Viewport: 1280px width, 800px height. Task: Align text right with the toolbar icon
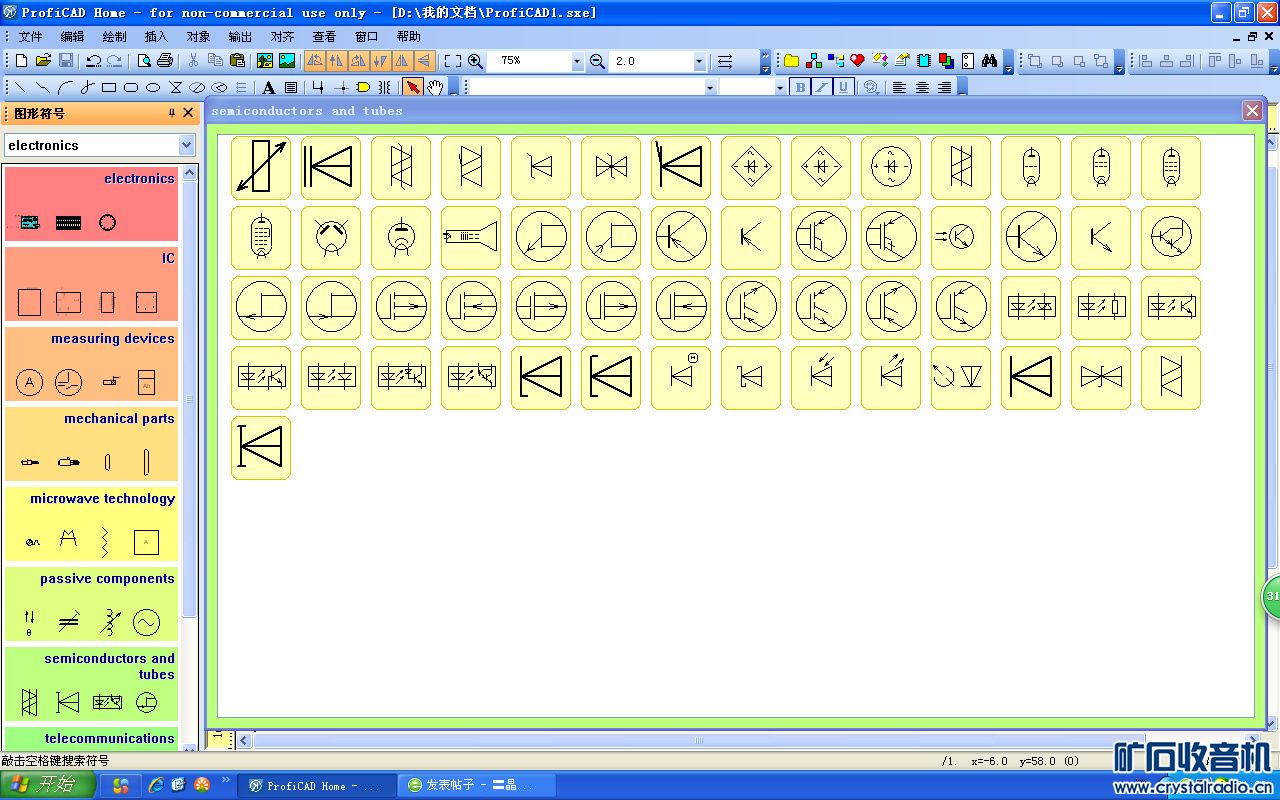(x=944, y=87)
